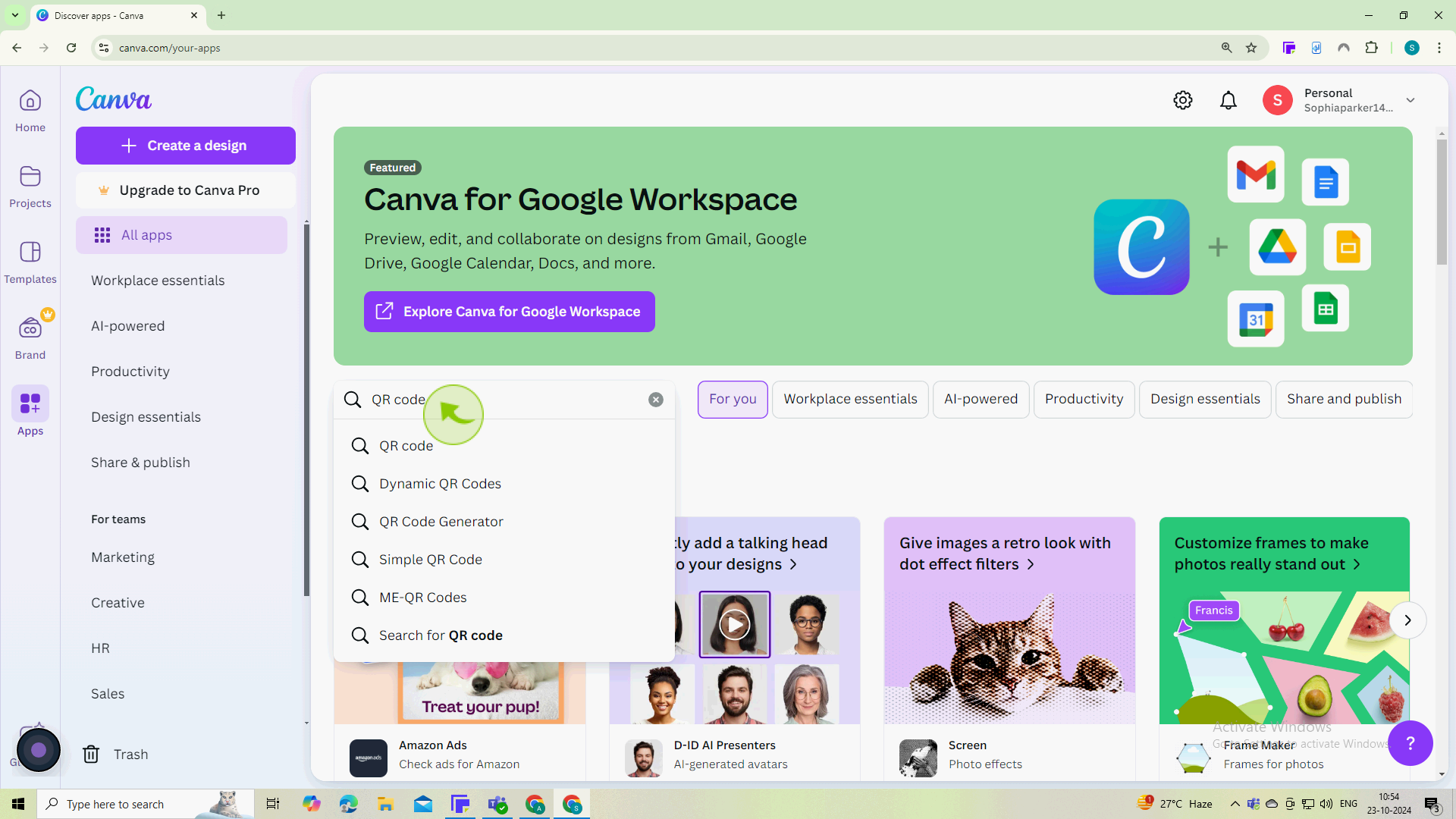Select All apps in sidebar
Screen dimensions: 1456x819
181,235
